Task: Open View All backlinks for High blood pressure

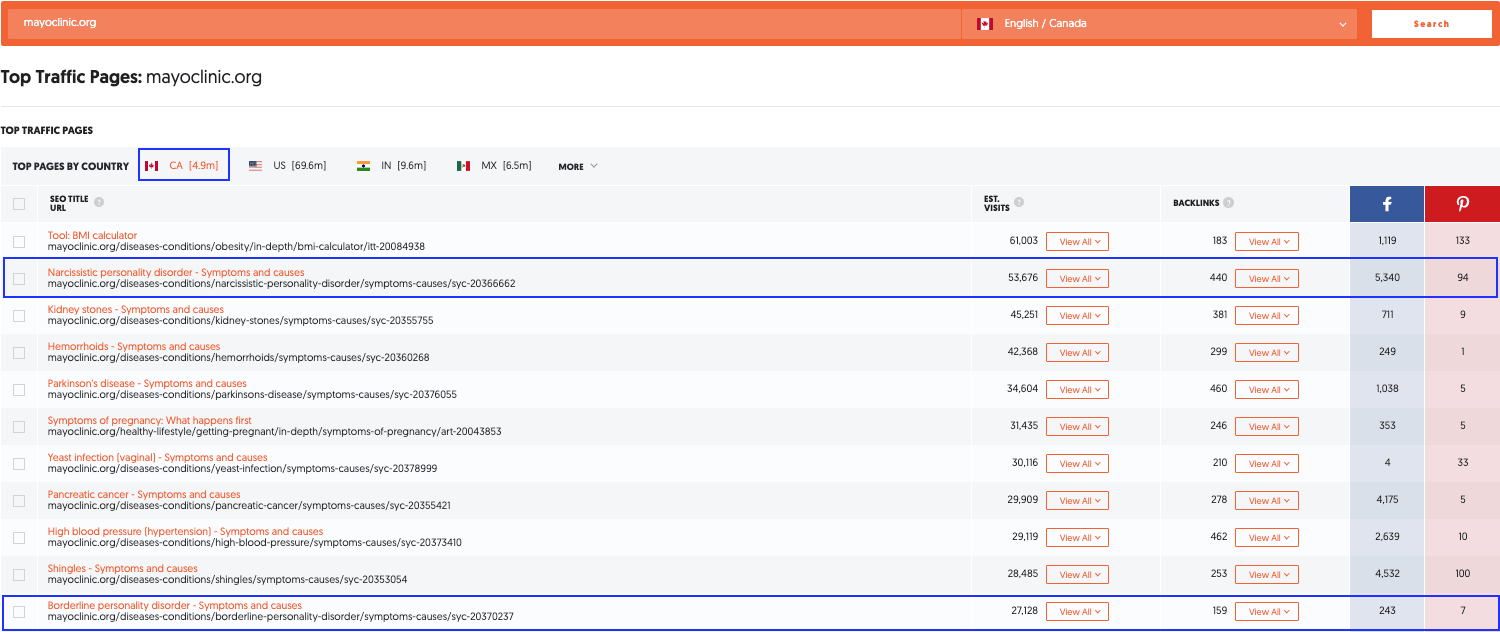Action: click(x=1266, y=537)
